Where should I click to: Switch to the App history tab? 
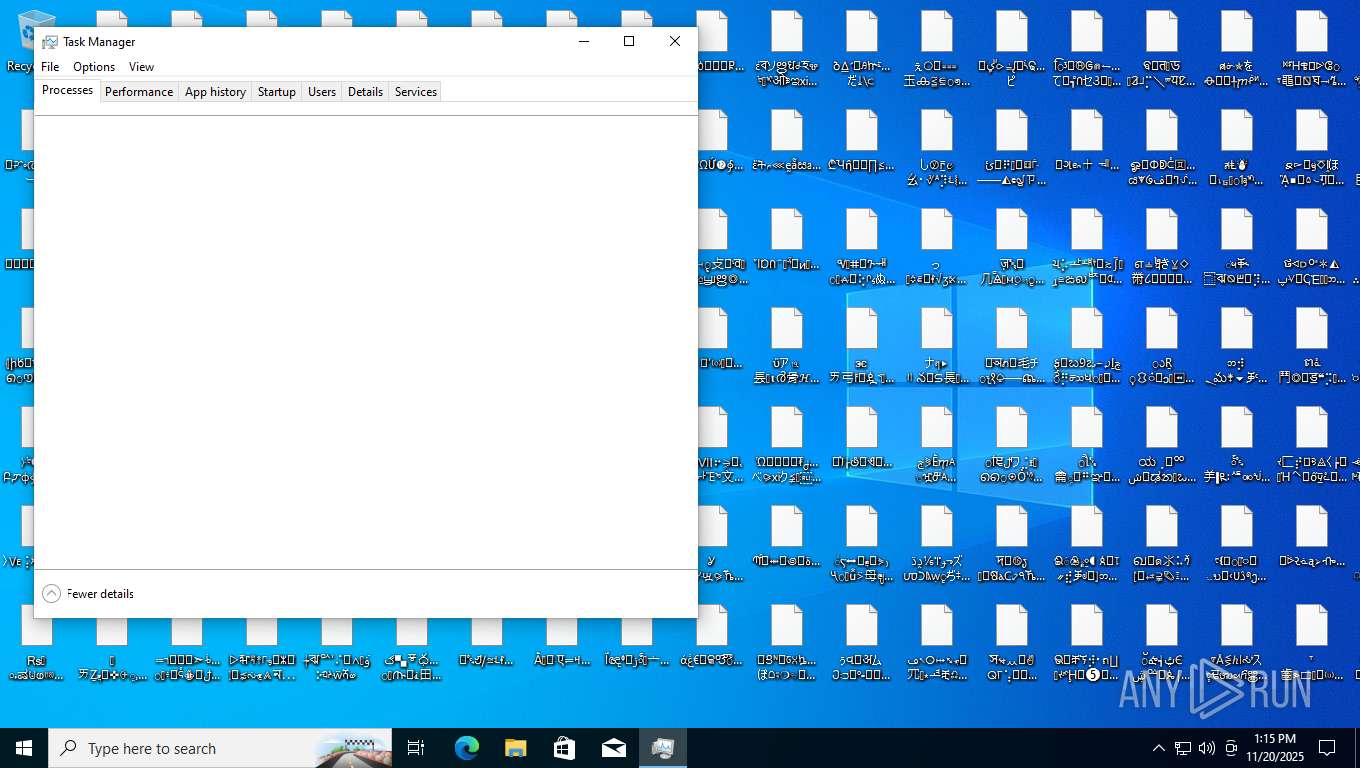pos(215,92)
